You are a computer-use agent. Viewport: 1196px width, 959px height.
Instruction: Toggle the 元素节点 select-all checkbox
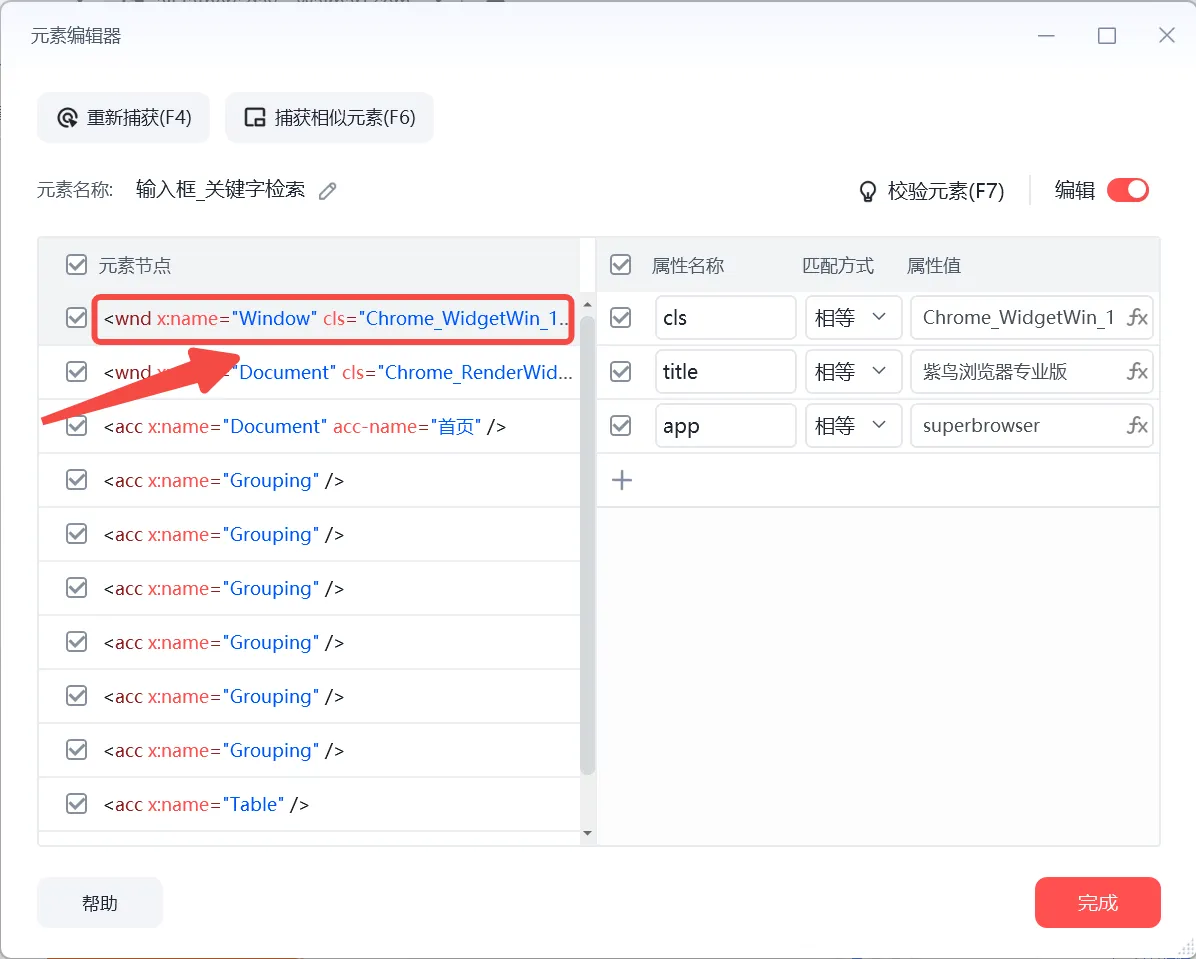(x=76, y=265)
